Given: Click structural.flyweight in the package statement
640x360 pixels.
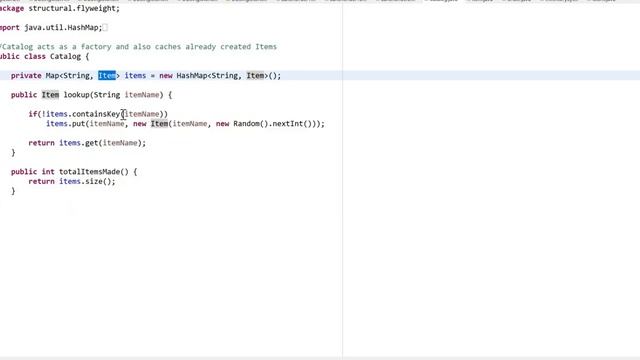Looking at the screenshot, I should pyautogui.click(x=73, y=8).
